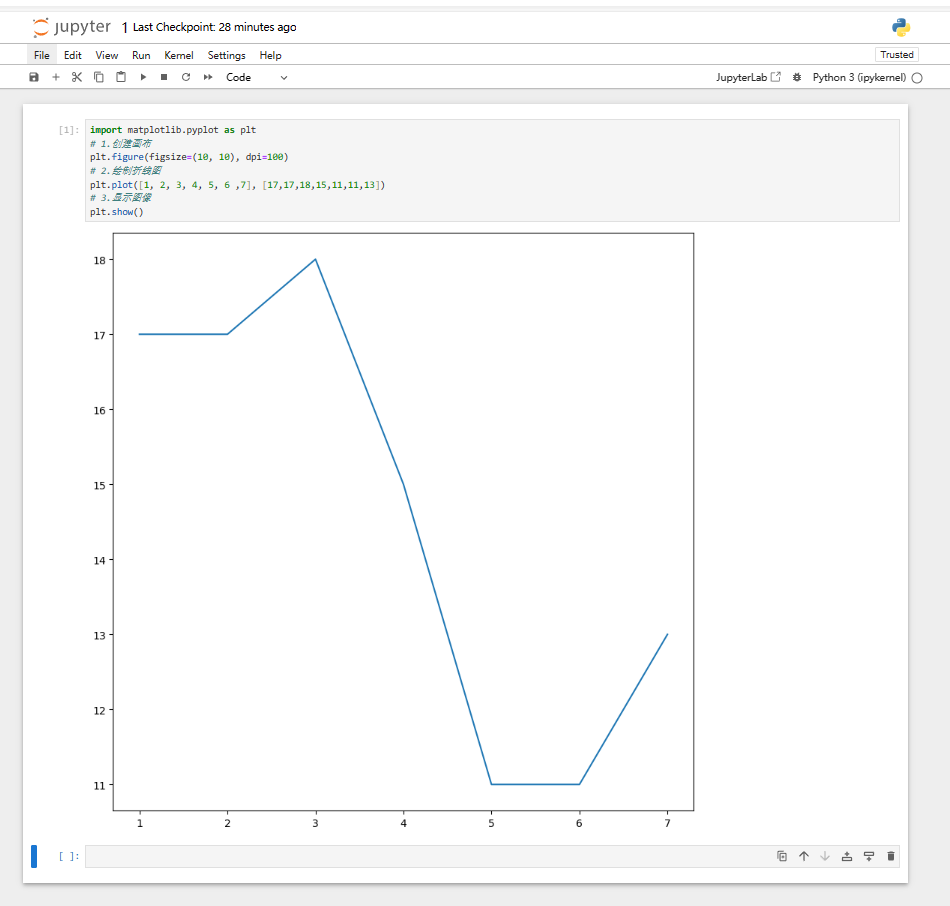This screenshot has height=906, width=950.
Task: Open the Kernel menu
Action: (x=179, y=55)
